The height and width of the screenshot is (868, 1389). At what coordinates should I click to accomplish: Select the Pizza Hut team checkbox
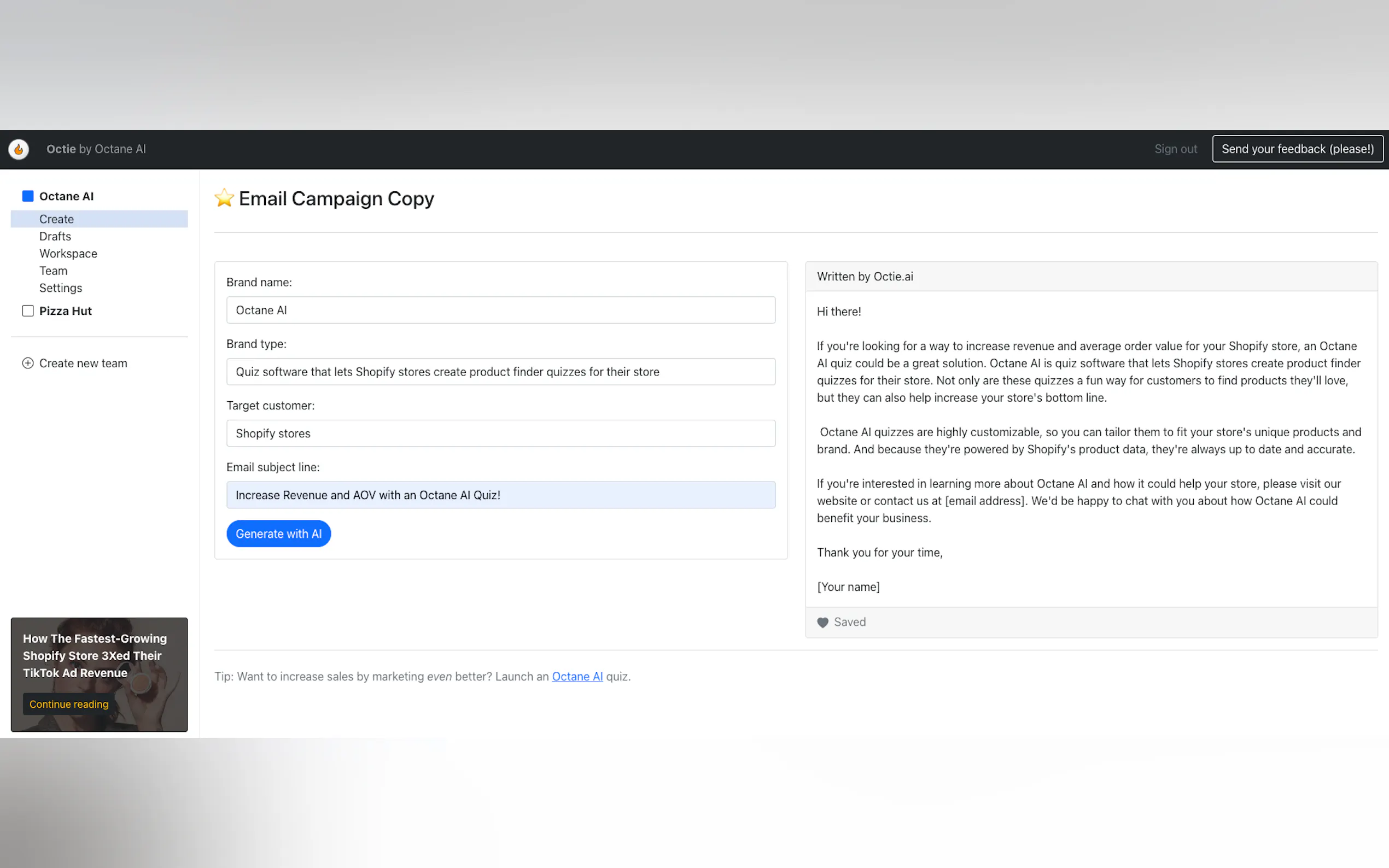pos(27,310)
